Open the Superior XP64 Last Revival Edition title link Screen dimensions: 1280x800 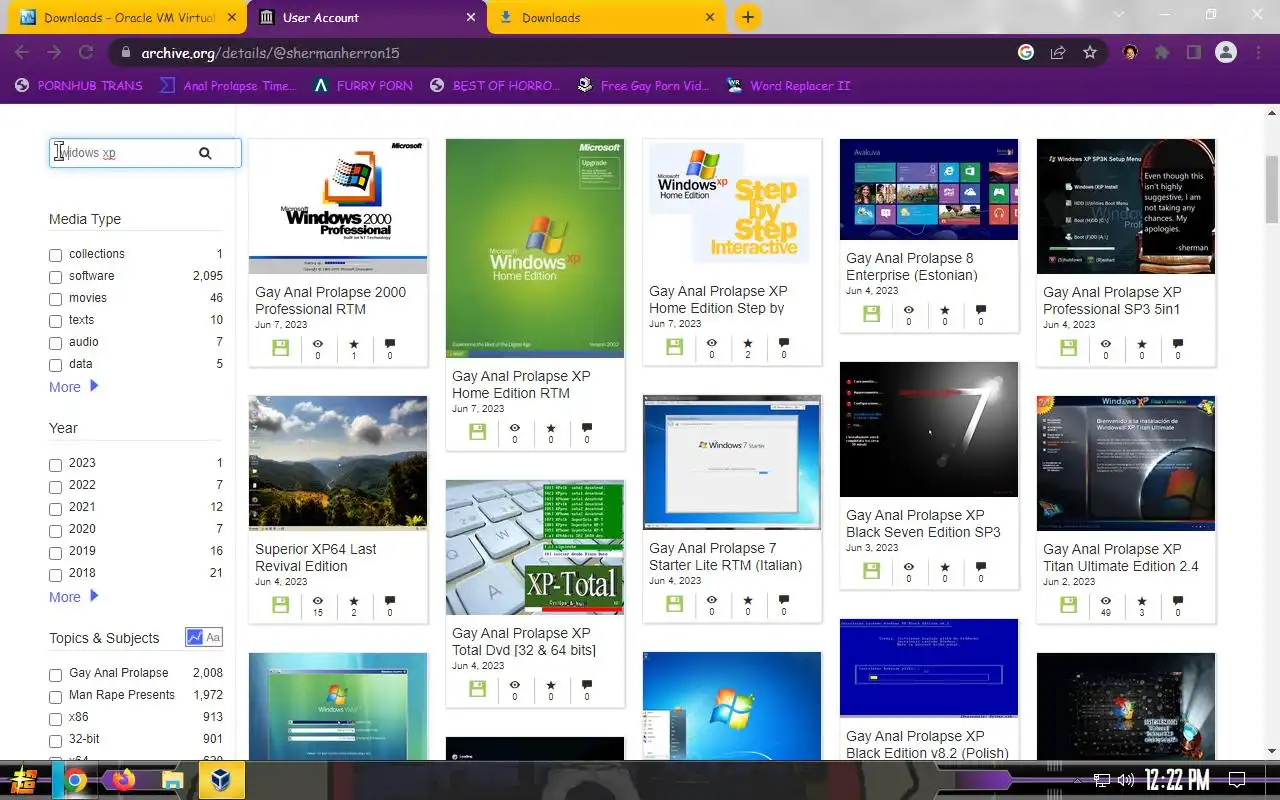pyautogui.click(x=316, y=557)
